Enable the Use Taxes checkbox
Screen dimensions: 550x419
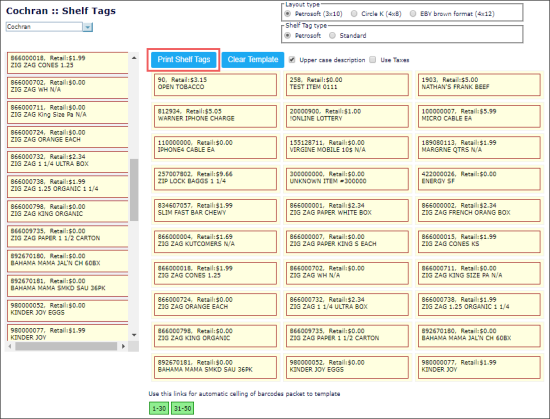click(373, 60)
